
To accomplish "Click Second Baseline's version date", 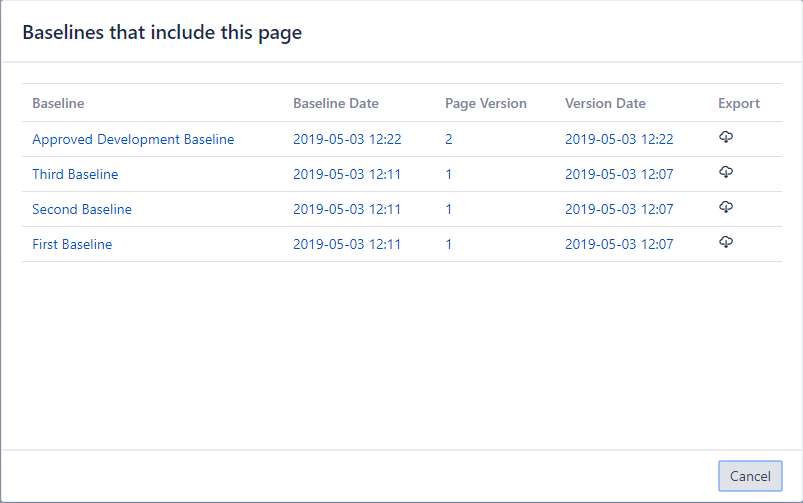I will [619, 210].
